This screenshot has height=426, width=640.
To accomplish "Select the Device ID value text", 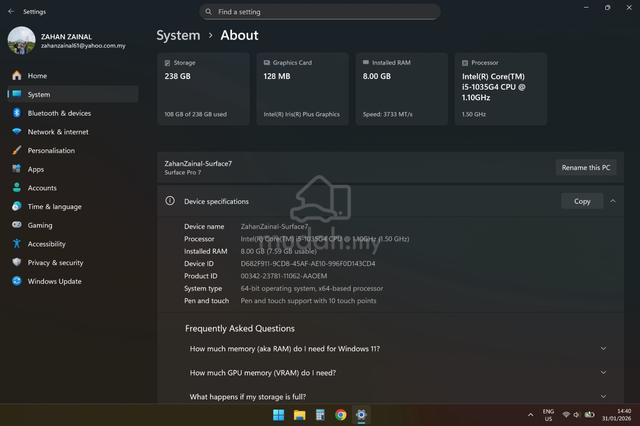I will 308,264.
